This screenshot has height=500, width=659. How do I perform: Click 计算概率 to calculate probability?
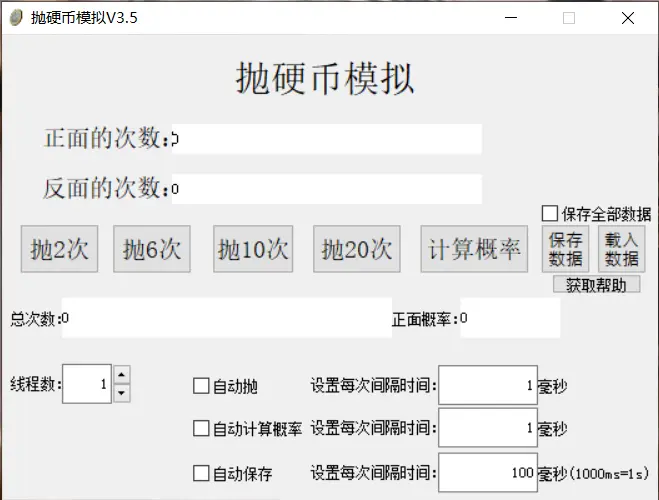pos(474,249)
